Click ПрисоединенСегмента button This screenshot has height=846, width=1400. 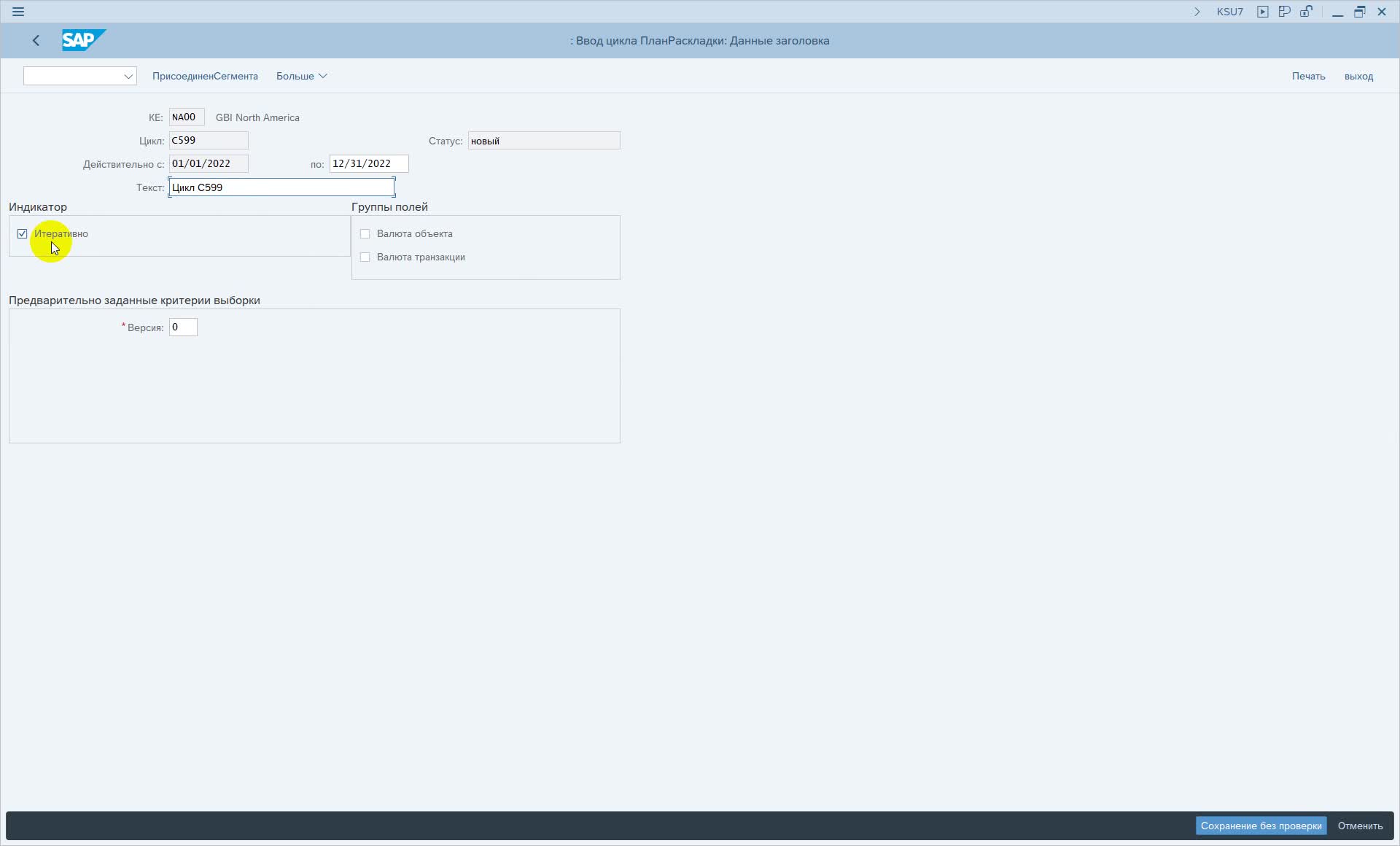point(205,76)
